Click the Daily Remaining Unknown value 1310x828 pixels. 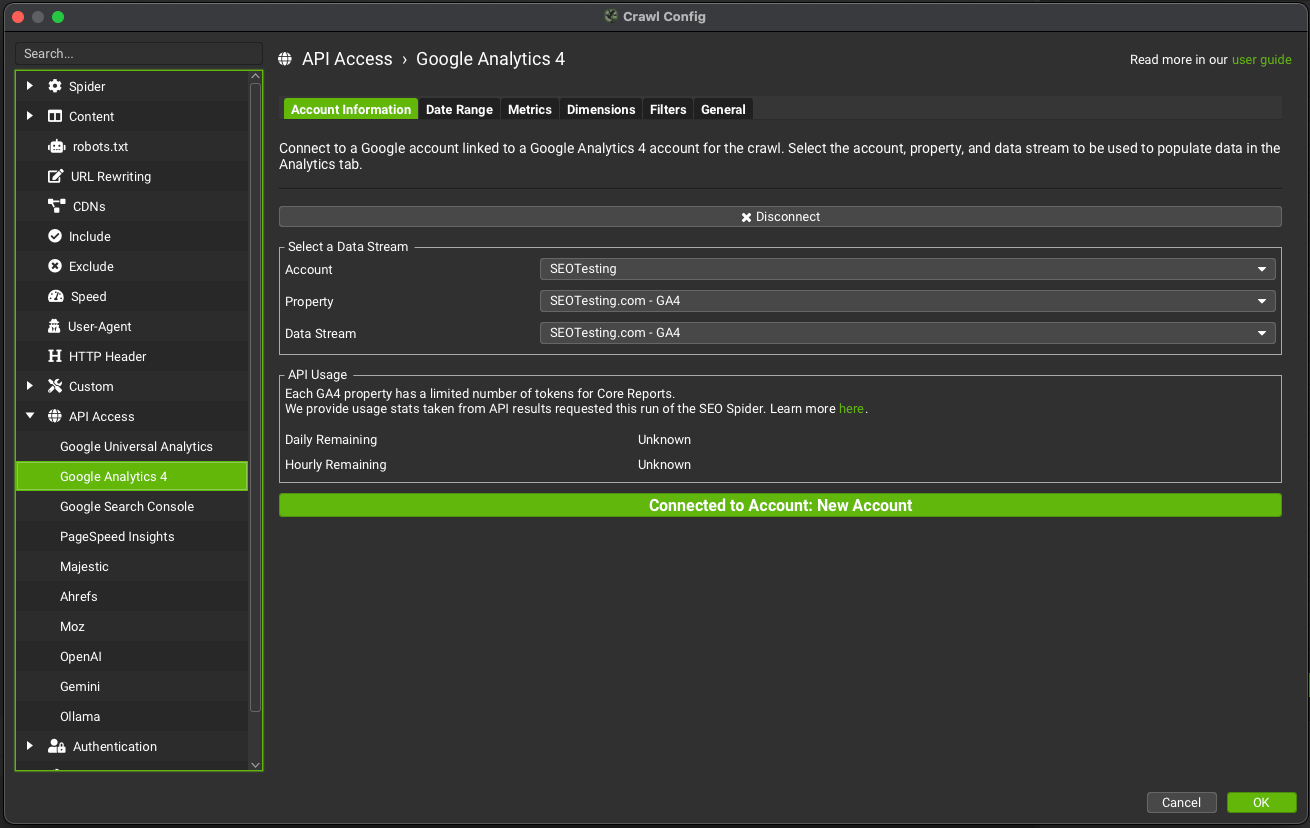(664, 440)
